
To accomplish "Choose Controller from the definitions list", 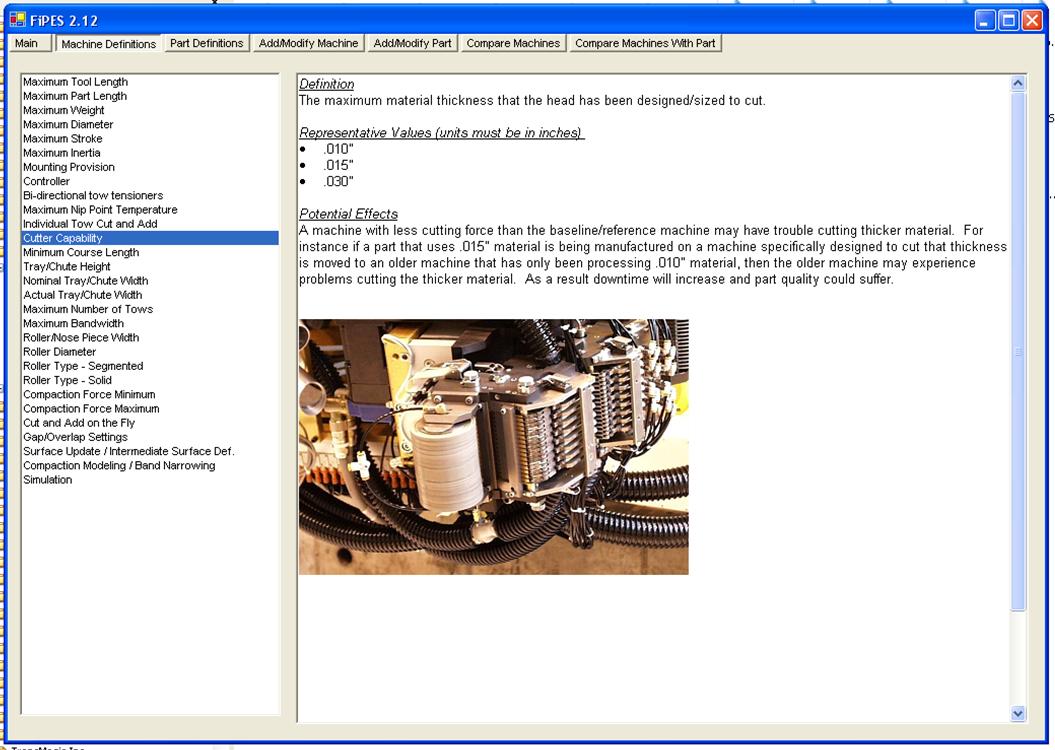I will click(47, 182).
